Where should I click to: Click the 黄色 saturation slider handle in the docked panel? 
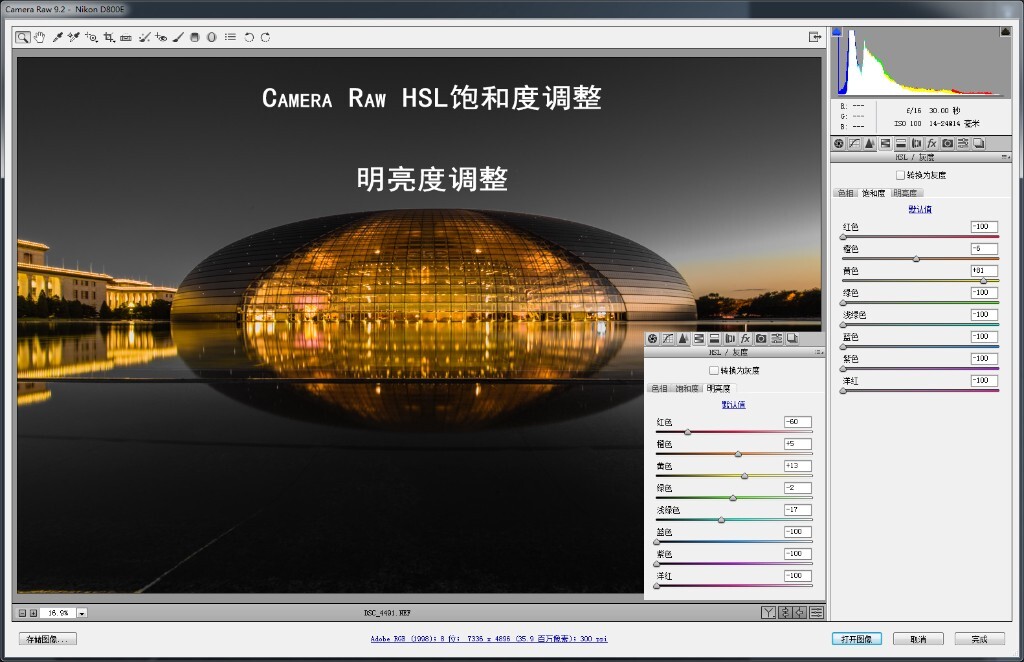984,281
